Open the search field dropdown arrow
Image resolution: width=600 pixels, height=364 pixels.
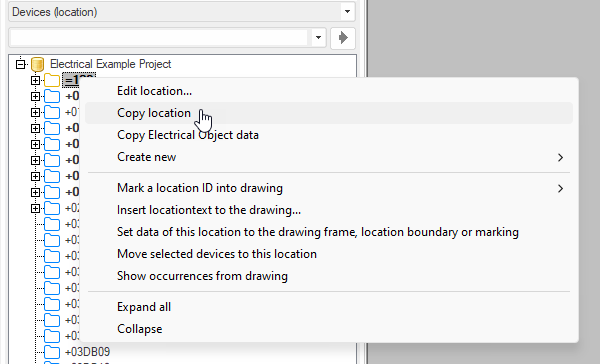(318, 38)
